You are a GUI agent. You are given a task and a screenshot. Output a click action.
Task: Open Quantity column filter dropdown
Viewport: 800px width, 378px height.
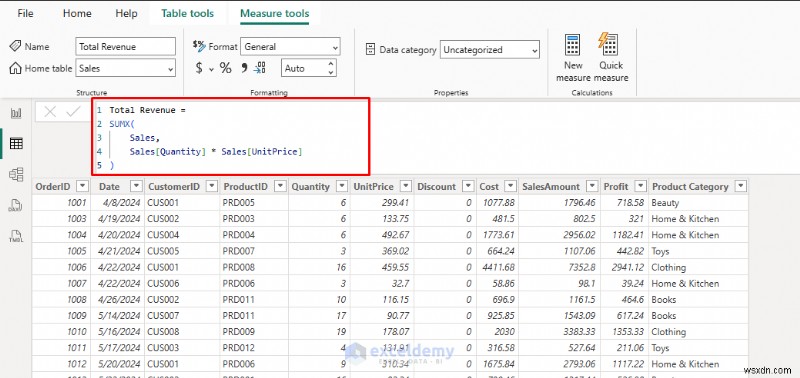[342, 186]
